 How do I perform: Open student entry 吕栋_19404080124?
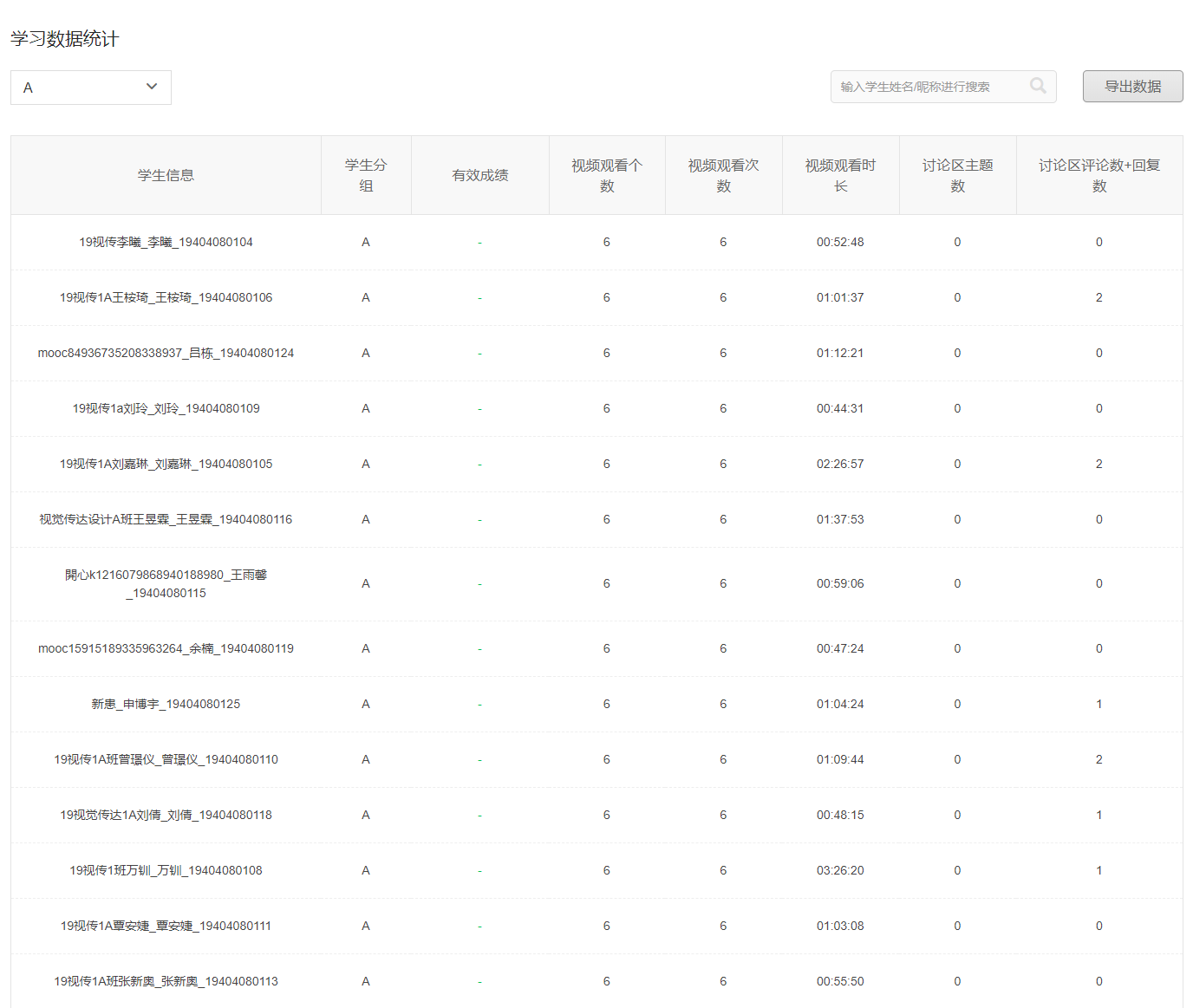(166, 353)
